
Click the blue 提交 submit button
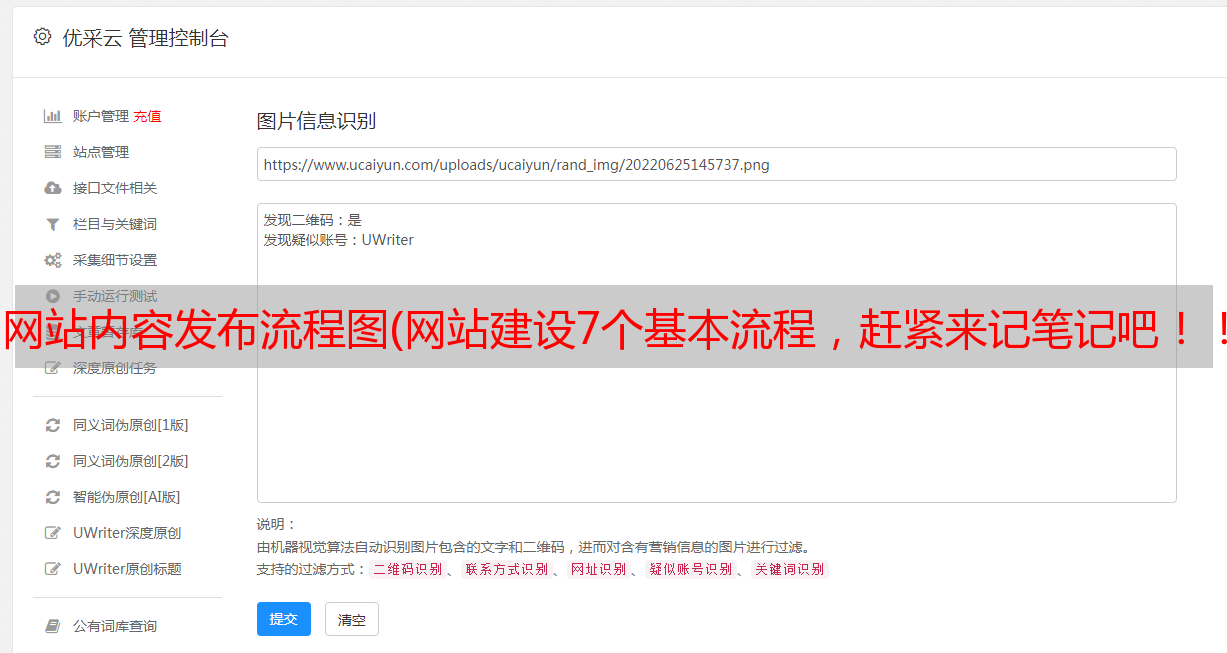coord(284,619)
